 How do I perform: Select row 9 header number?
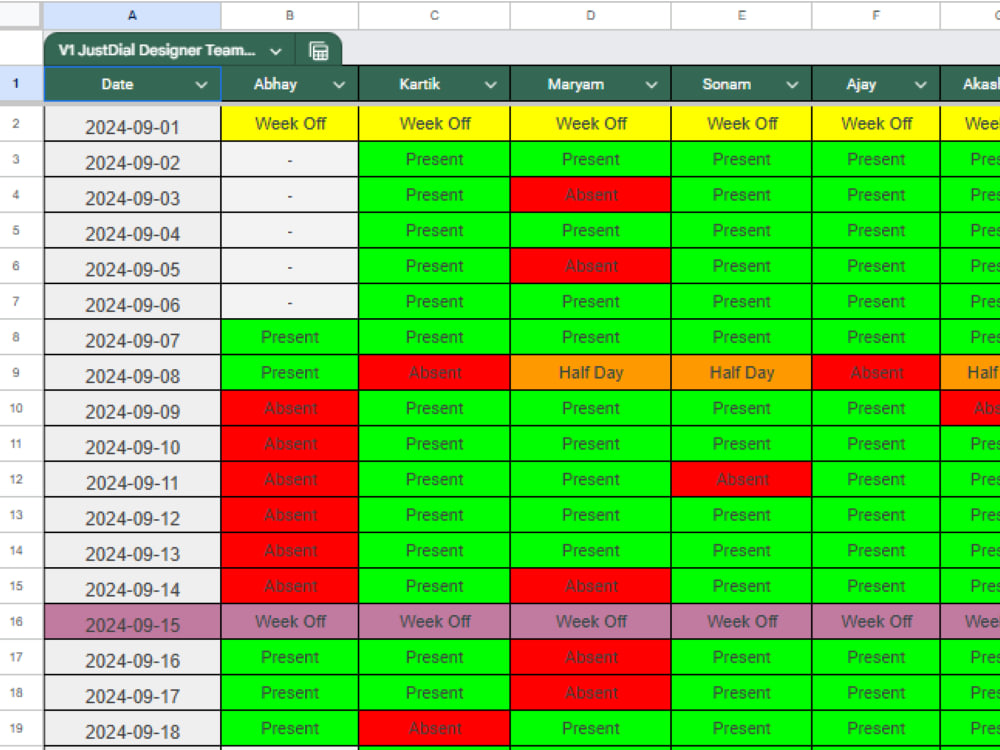[x=16, y=372]
